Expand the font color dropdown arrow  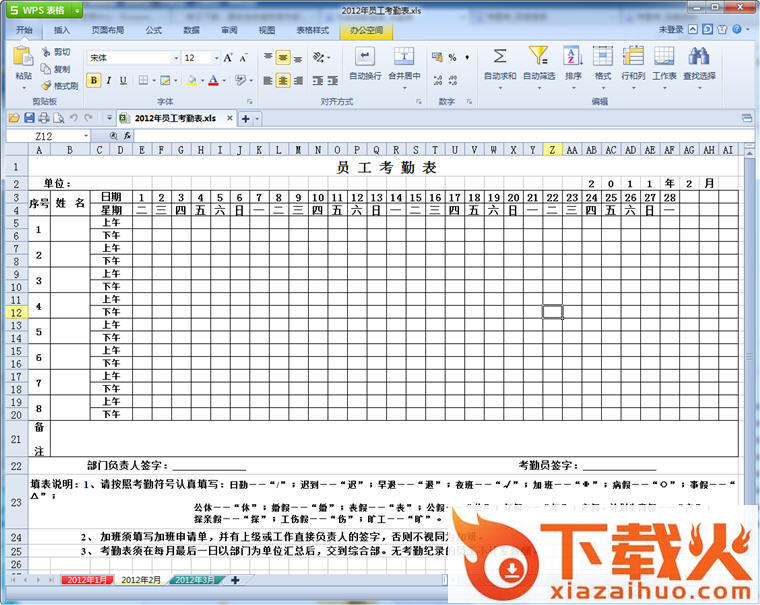pyautogui.click(x=224, y=80)
